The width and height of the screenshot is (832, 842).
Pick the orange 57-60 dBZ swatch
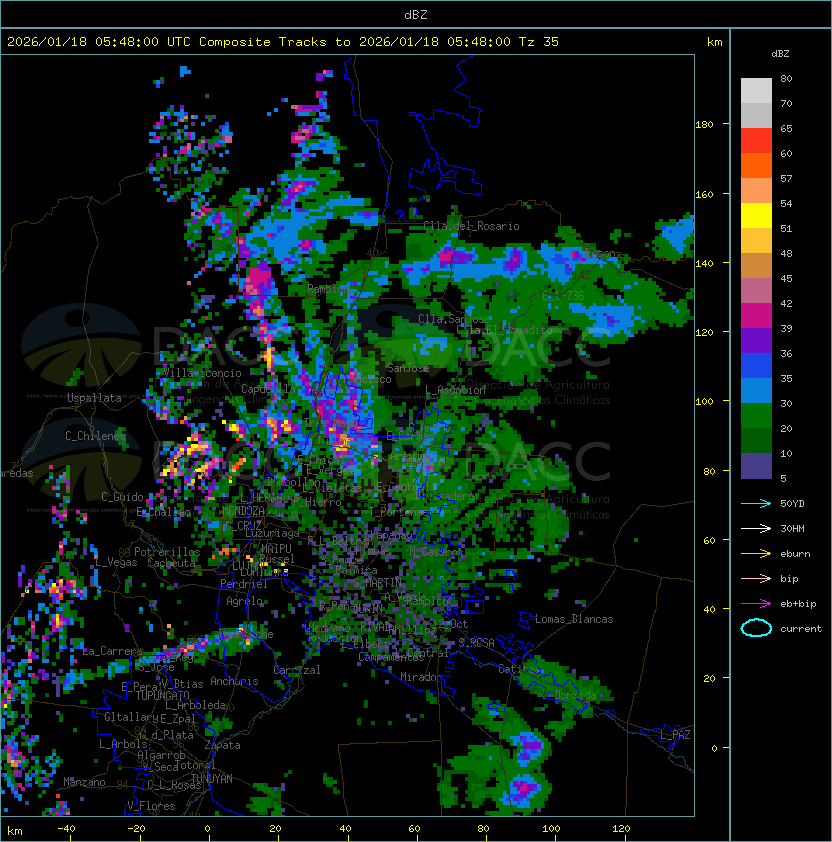point(756,165)
